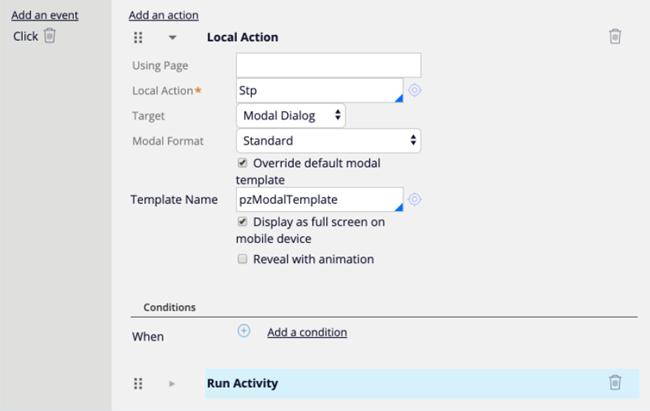Open rule via Local Action target icon
Image resolution: width=650 pixels, height=411 pixels.
[x=415, y=90]
